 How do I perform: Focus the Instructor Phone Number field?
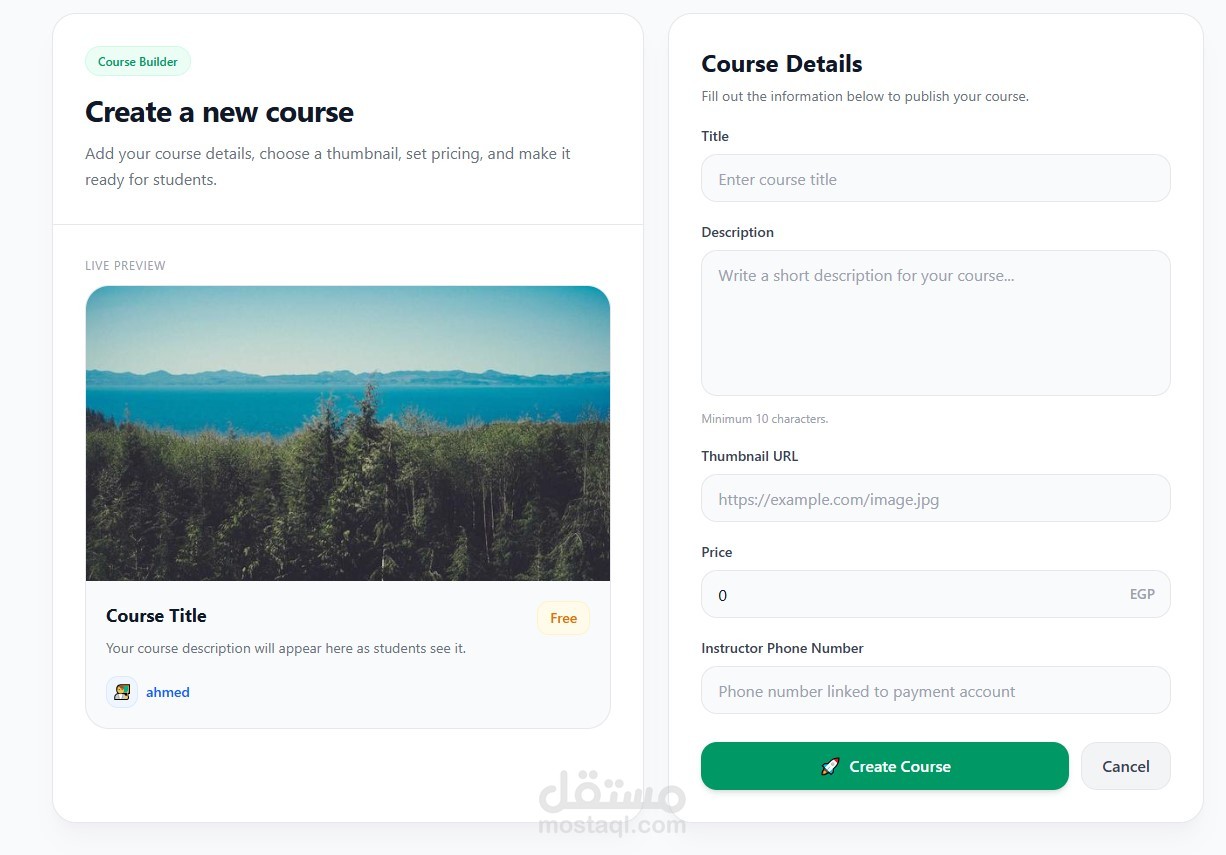click(x=936, y=690)
